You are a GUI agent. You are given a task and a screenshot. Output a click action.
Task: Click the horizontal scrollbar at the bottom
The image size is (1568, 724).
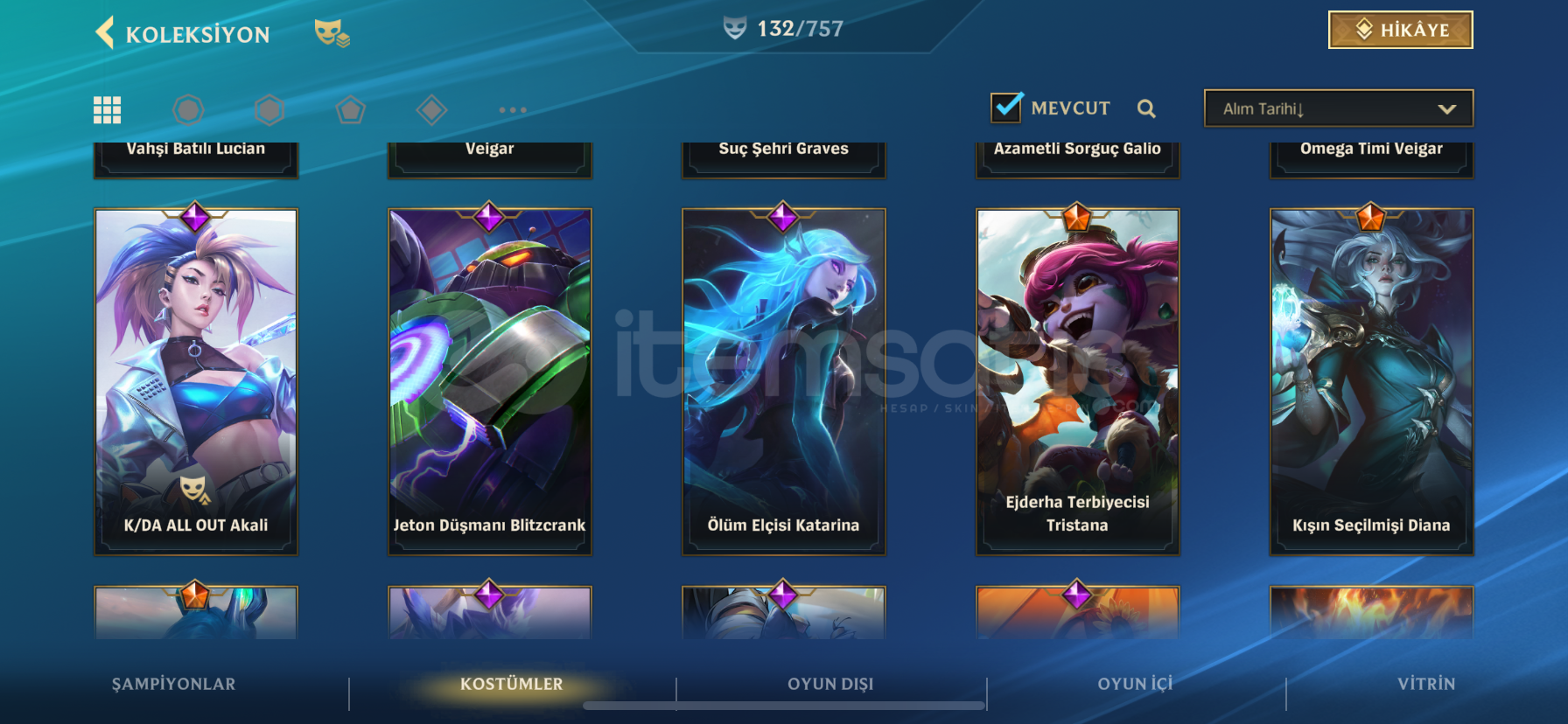784,706
